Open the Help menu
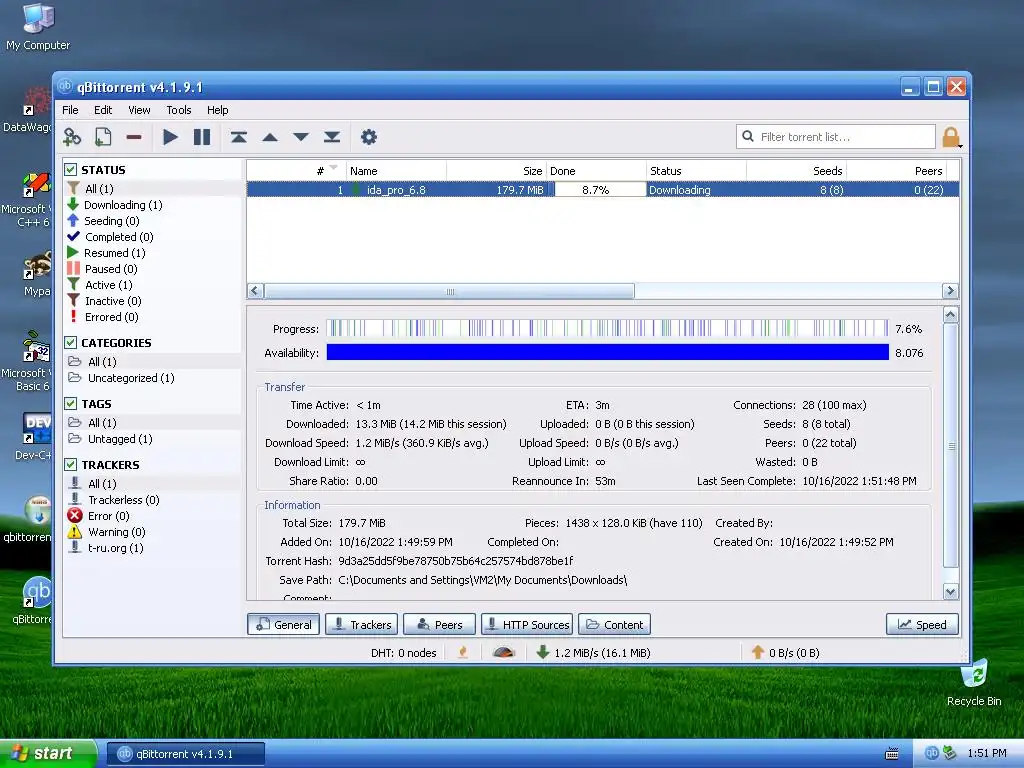 pos(217,110)
